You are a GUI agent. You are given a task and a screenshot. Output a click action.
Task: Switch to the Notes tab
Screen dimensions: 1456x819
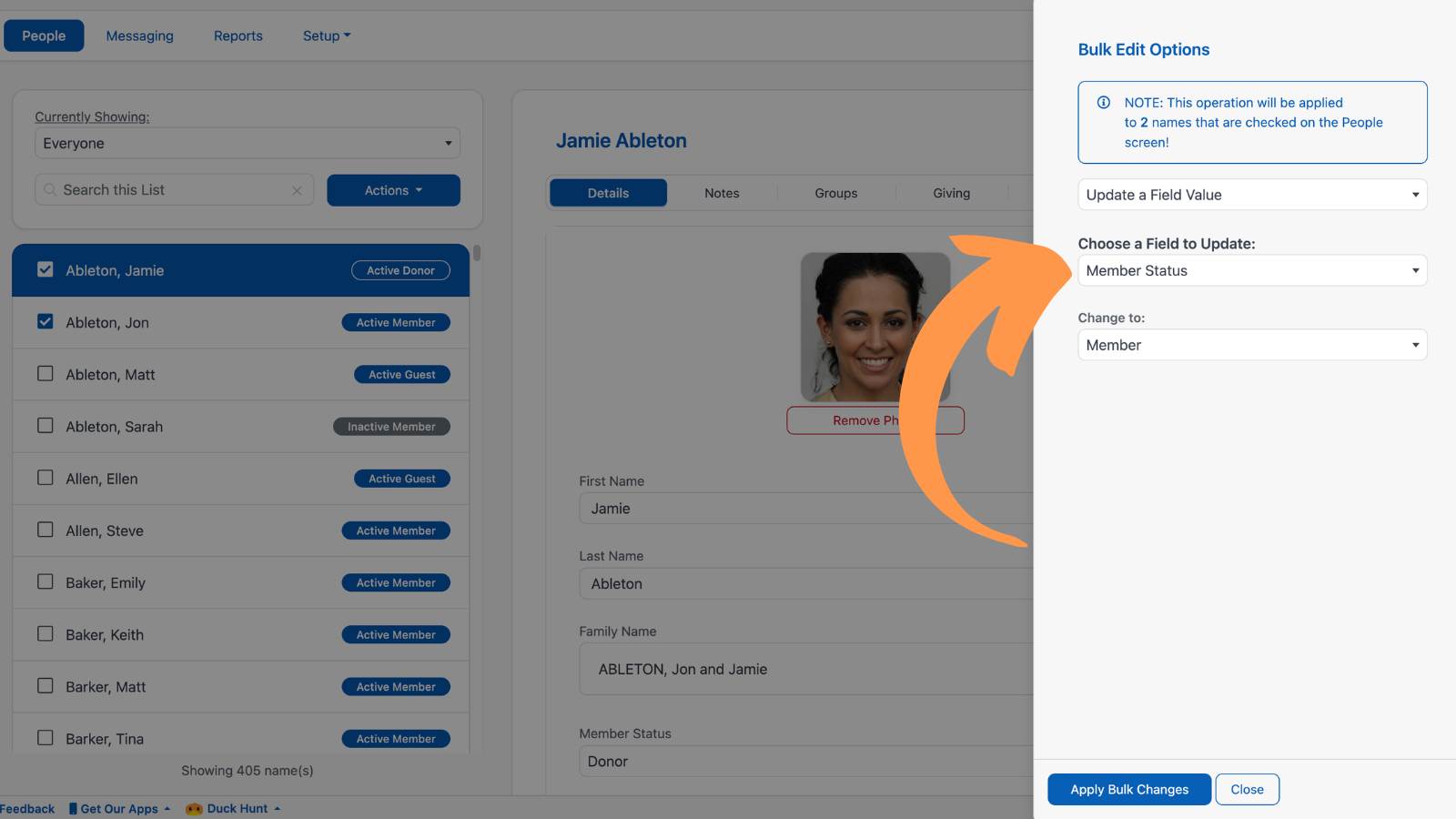722,193
